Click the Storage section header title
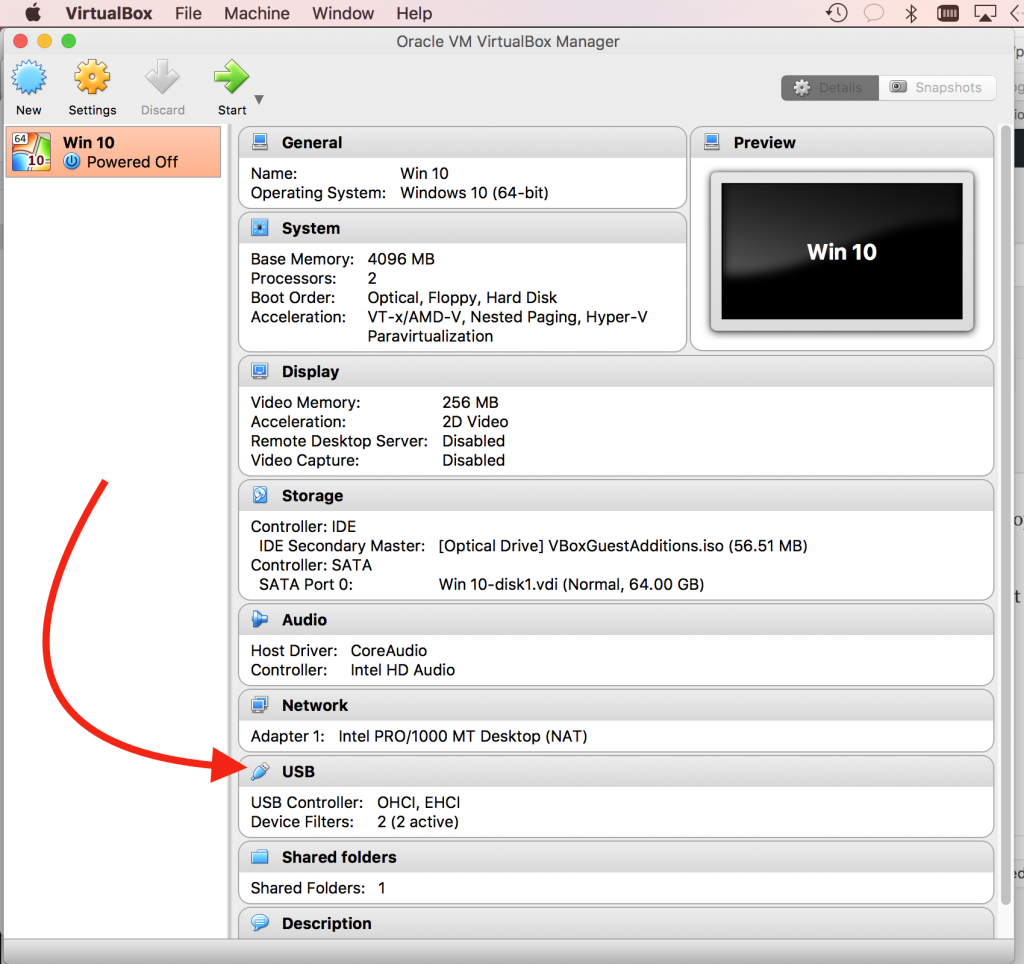This screenshot has height=964, width=1024. coord(312,496)
